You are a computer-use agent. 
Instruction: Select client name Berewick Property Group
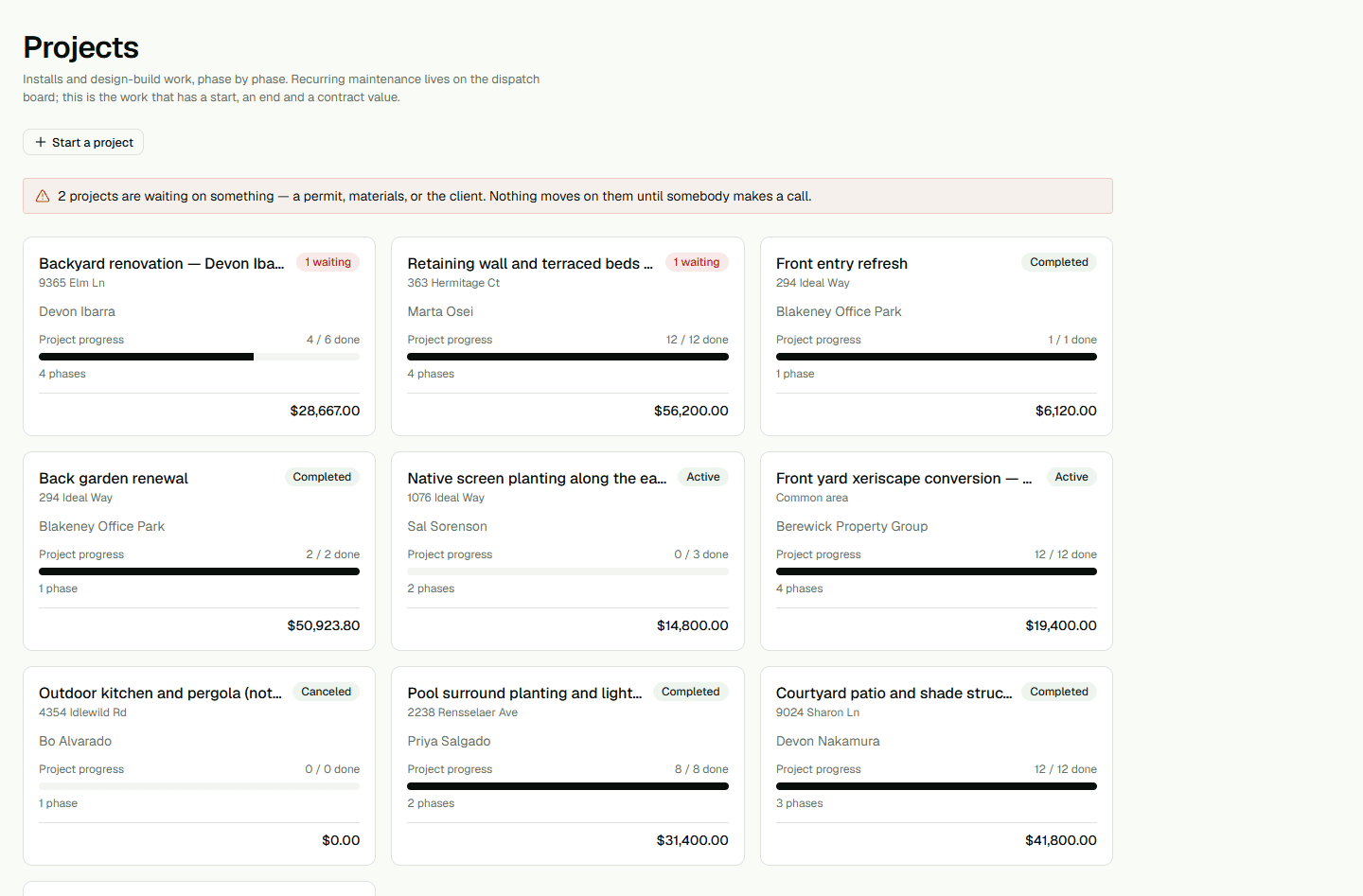[x=852, y=526]
